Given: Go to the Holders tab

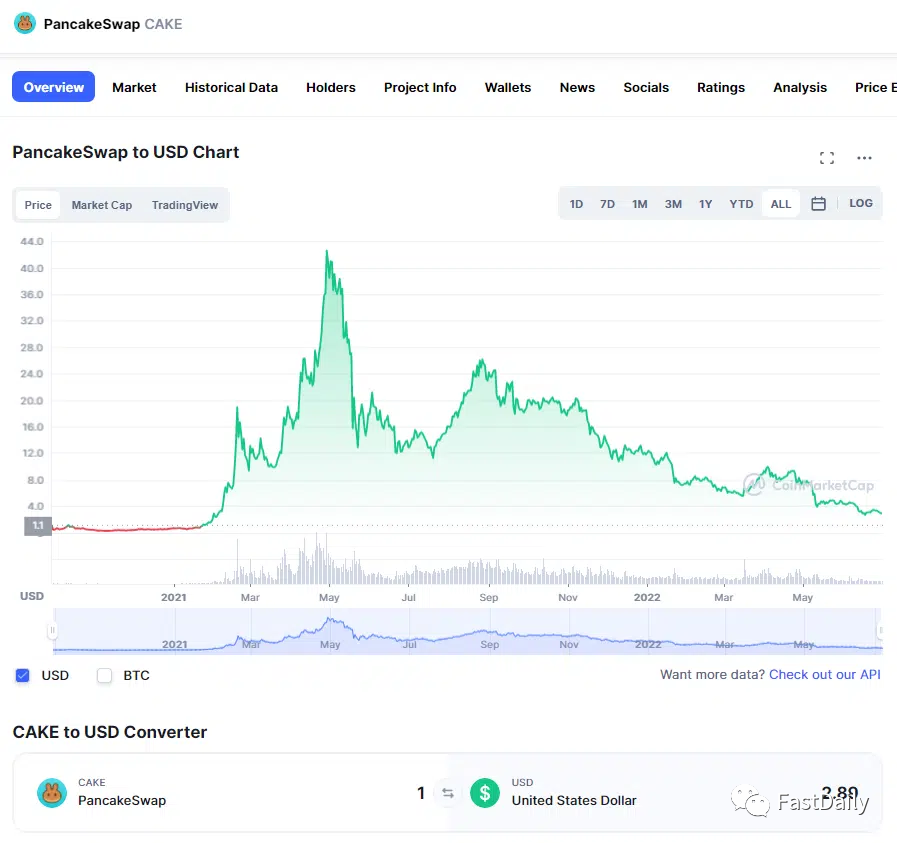Looking at the screenshot, I should tap(331, 88).
